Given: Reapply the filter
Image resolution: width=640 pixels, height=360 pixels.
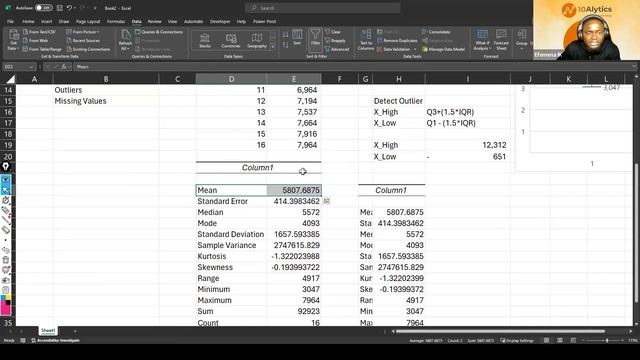Looking at the screenshot, I should point(335,41).
